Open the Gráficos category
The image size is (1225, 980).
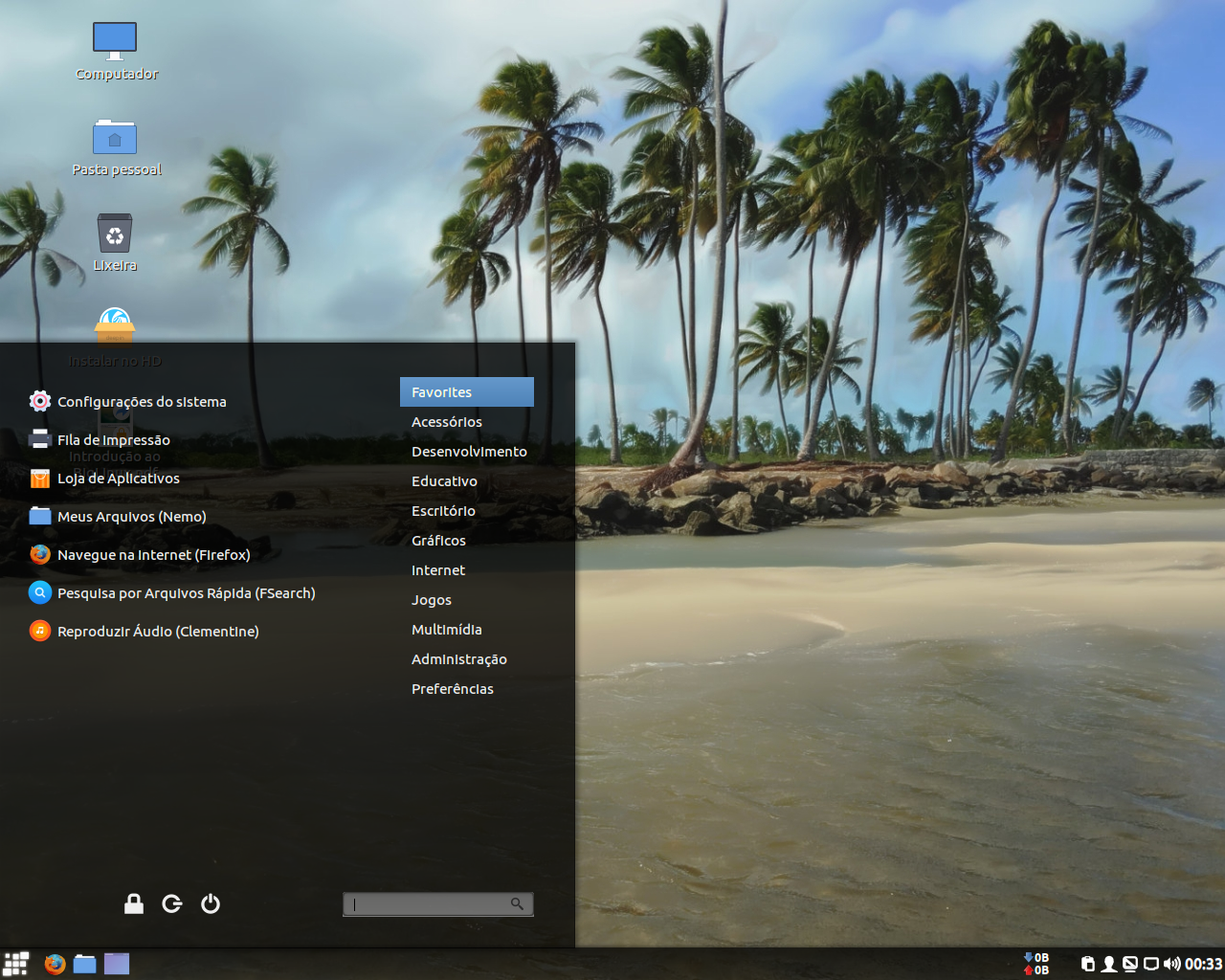click(467, 540)
